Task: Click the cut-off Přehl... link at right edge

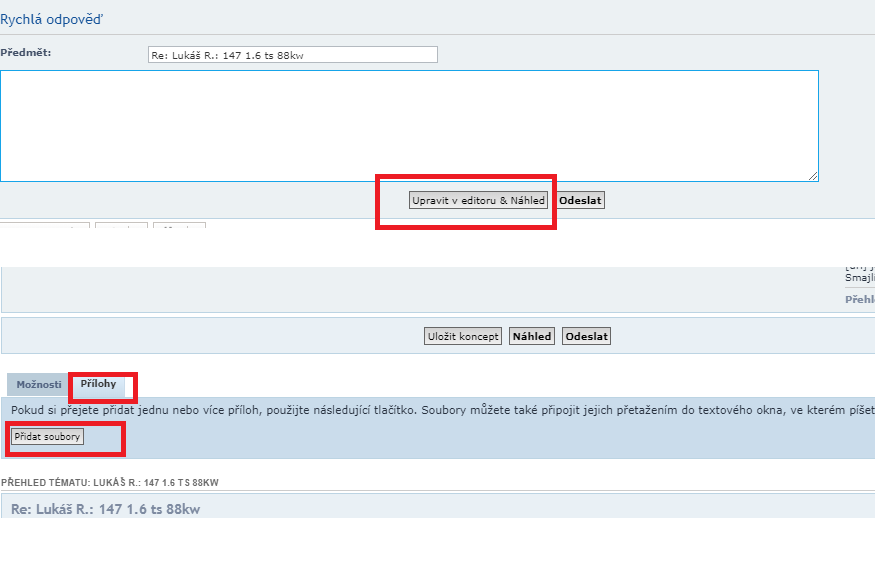Action: [859, 299]
